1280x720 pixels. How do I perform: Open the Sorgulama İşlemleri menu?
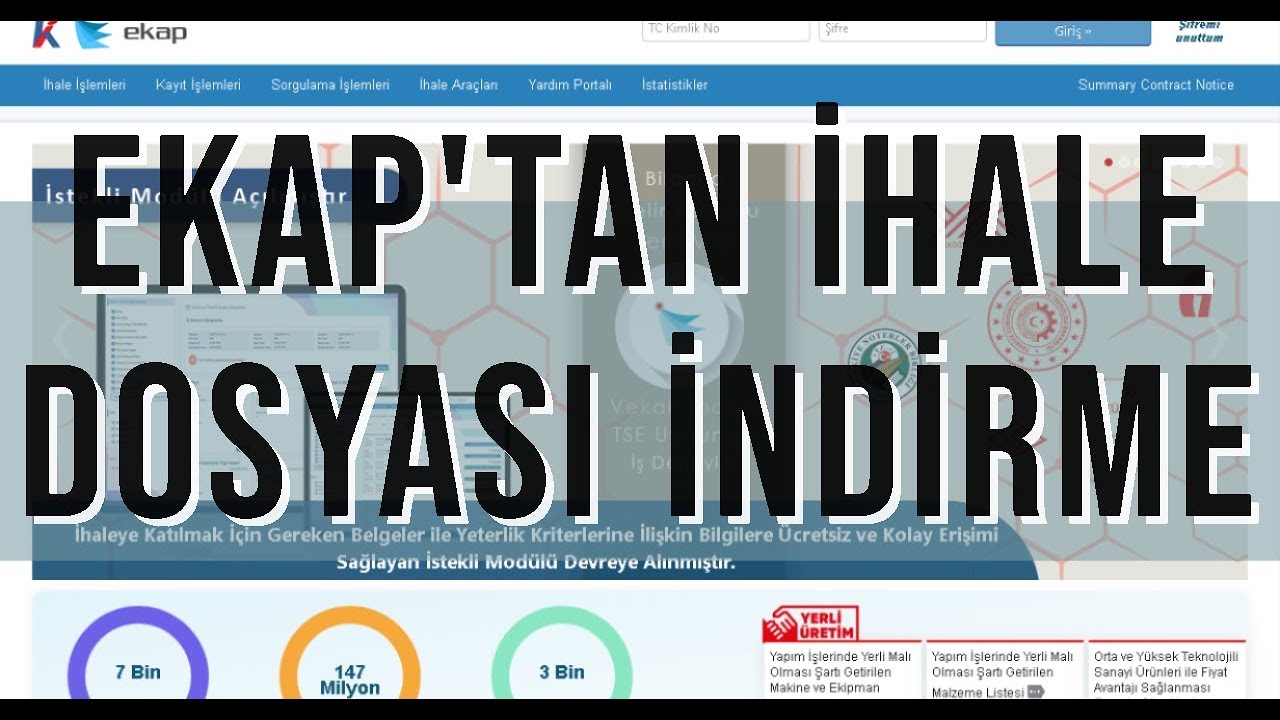point(330,85)
